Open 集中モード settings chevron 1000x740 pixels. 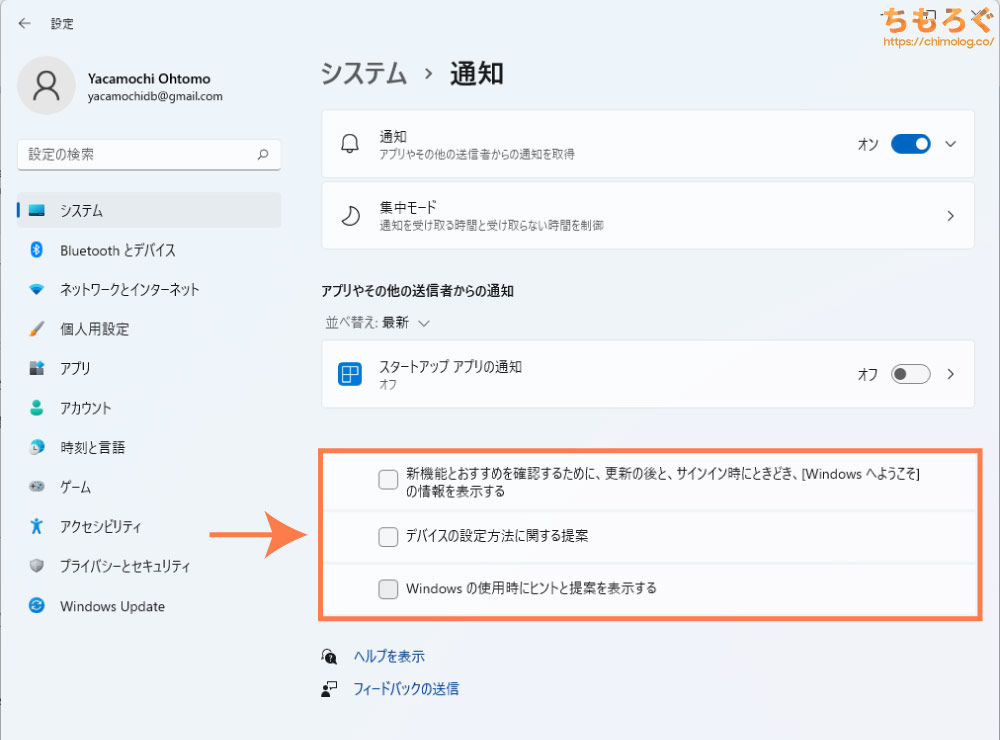950,216
